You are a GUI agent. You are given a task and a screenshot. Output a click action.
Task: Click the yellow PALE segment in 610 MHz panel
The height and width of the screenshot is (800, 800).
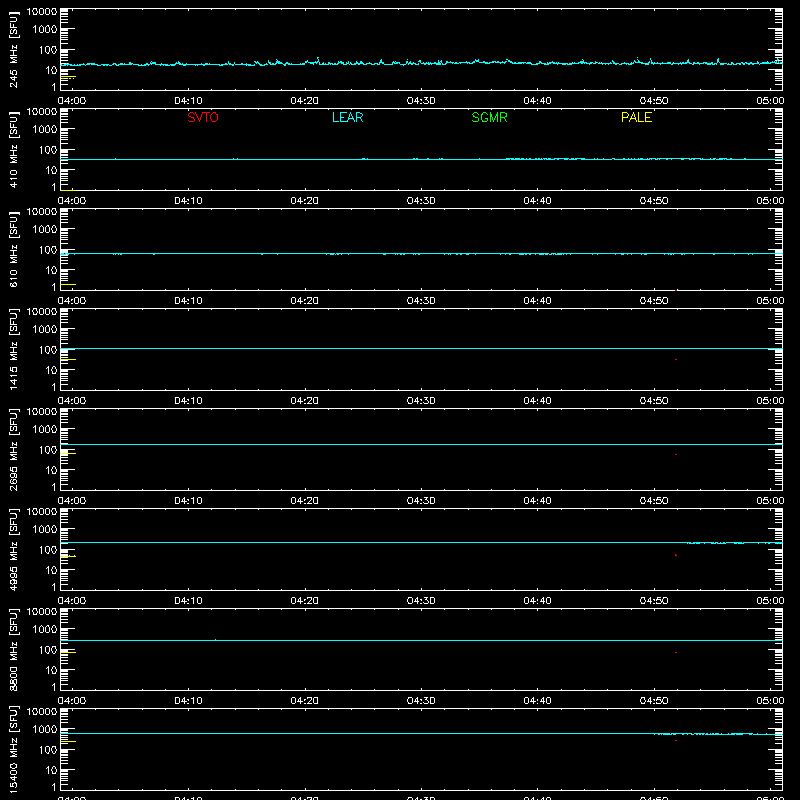click(x=68, y=284)
